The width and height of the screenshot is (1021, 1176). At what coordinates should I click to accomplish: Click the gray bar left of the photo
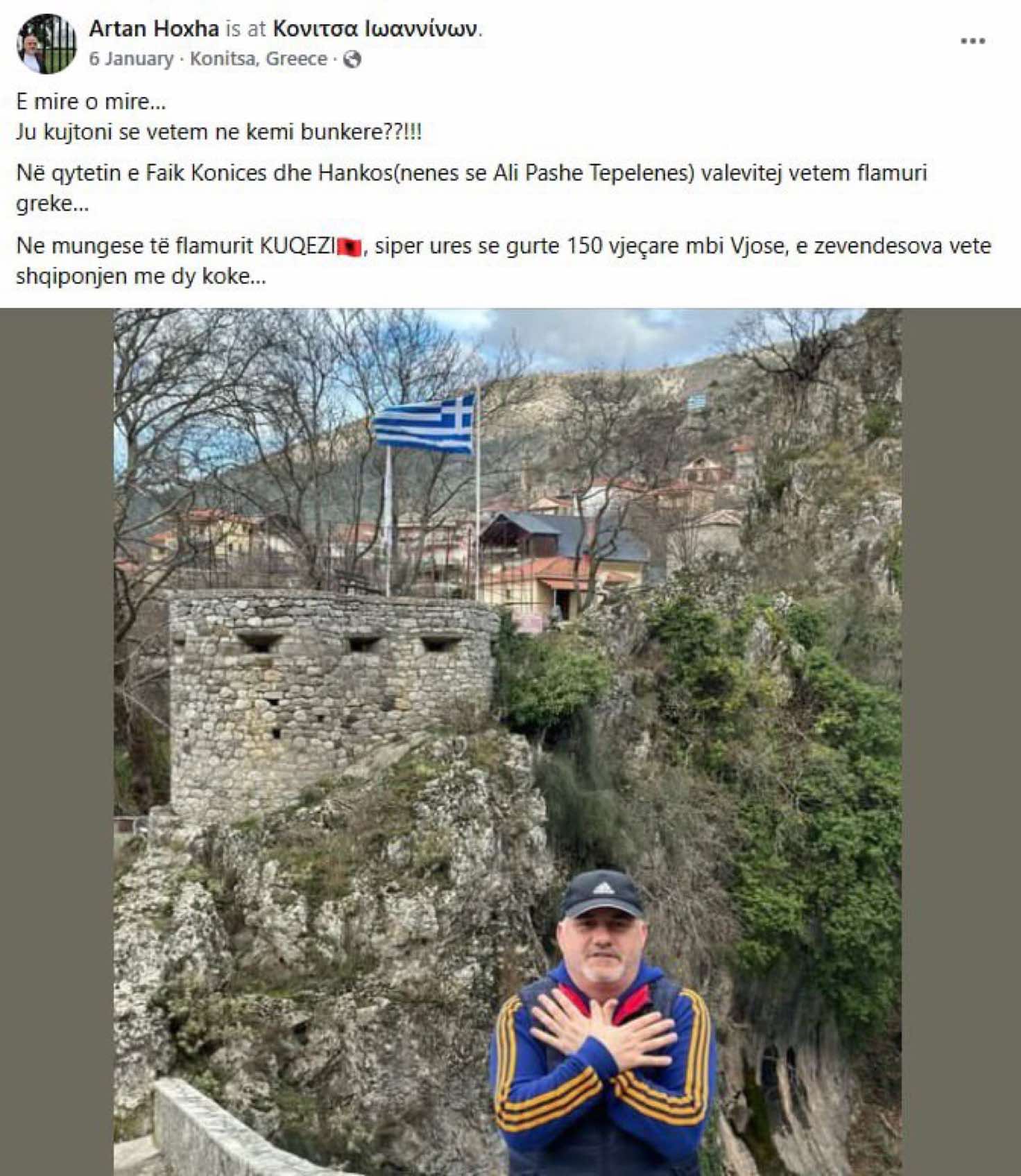pyautogui.click(x=57, y=741)
